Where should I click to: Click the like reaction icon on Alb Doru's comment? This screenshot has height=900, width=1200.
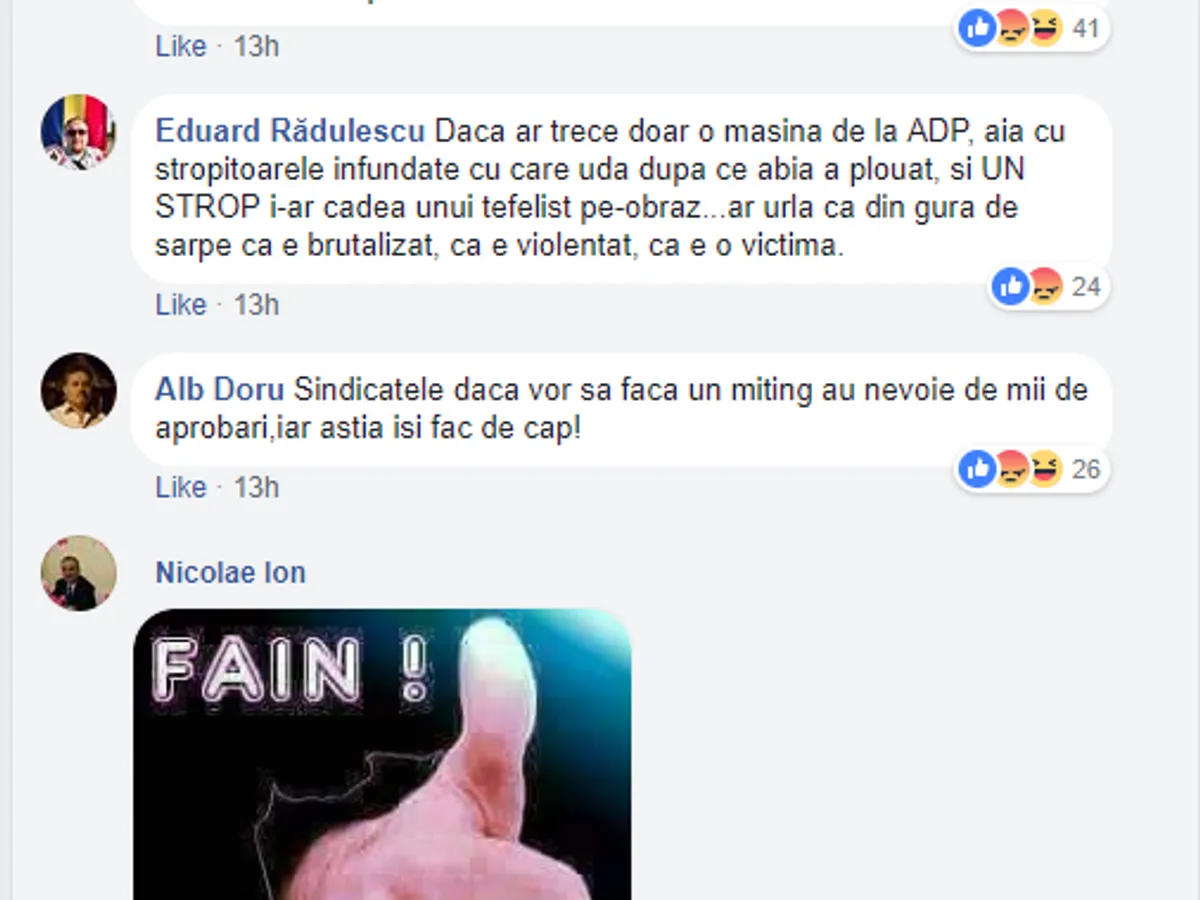pyautogui.click(x=977, y=468)
